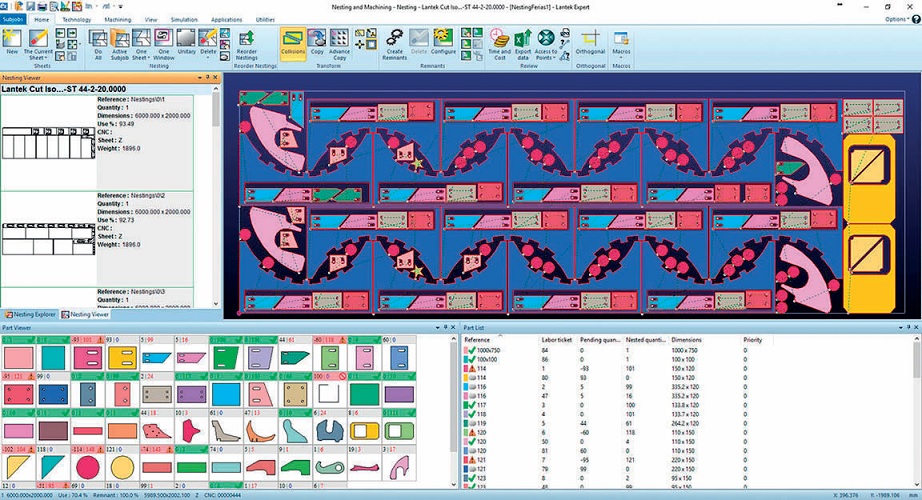Sort Part List by Reference column
922x500 pixels.
pyautogui.click(x=500, y=340)
